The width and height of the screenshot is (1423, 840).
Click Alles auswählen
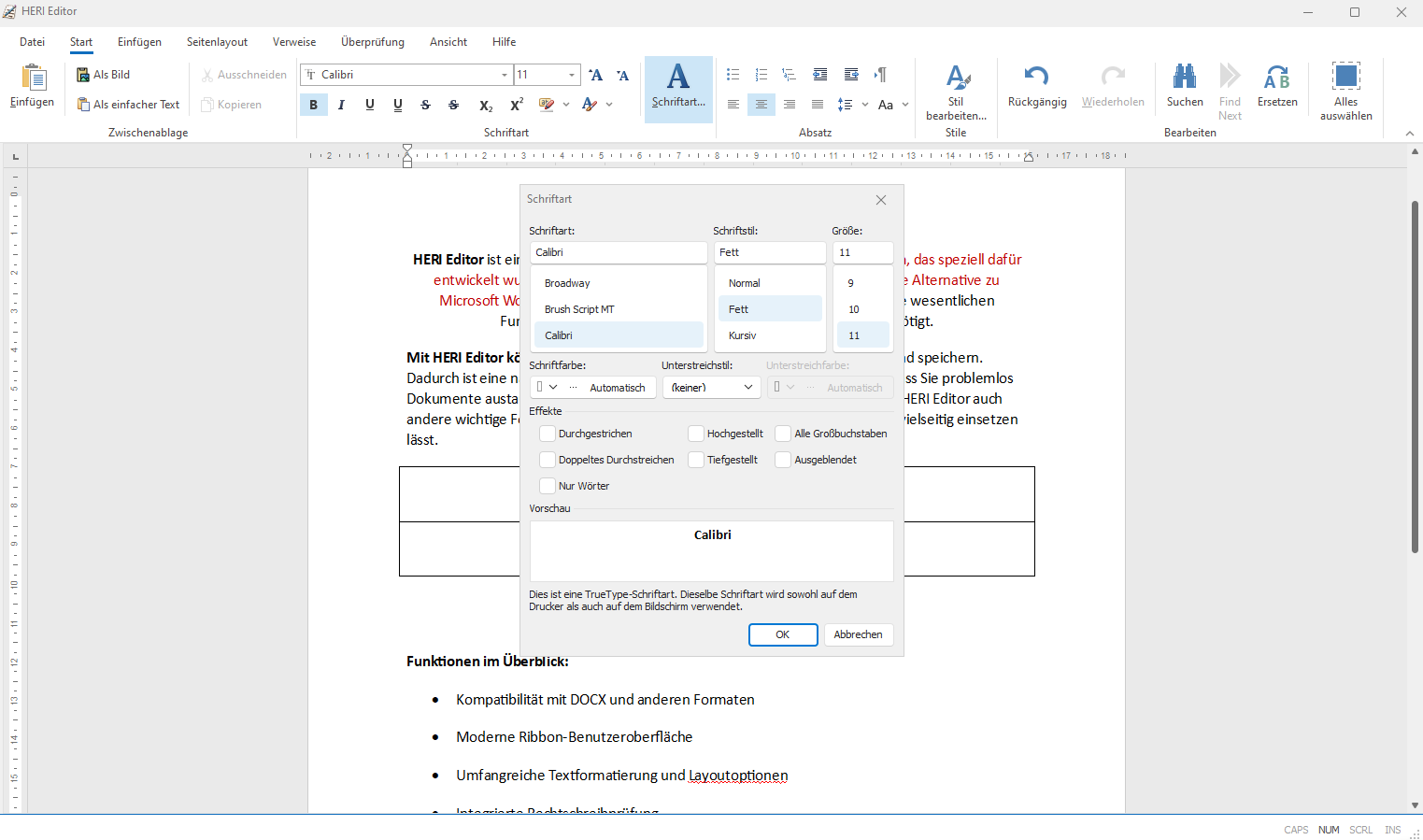coord(1346,92)
